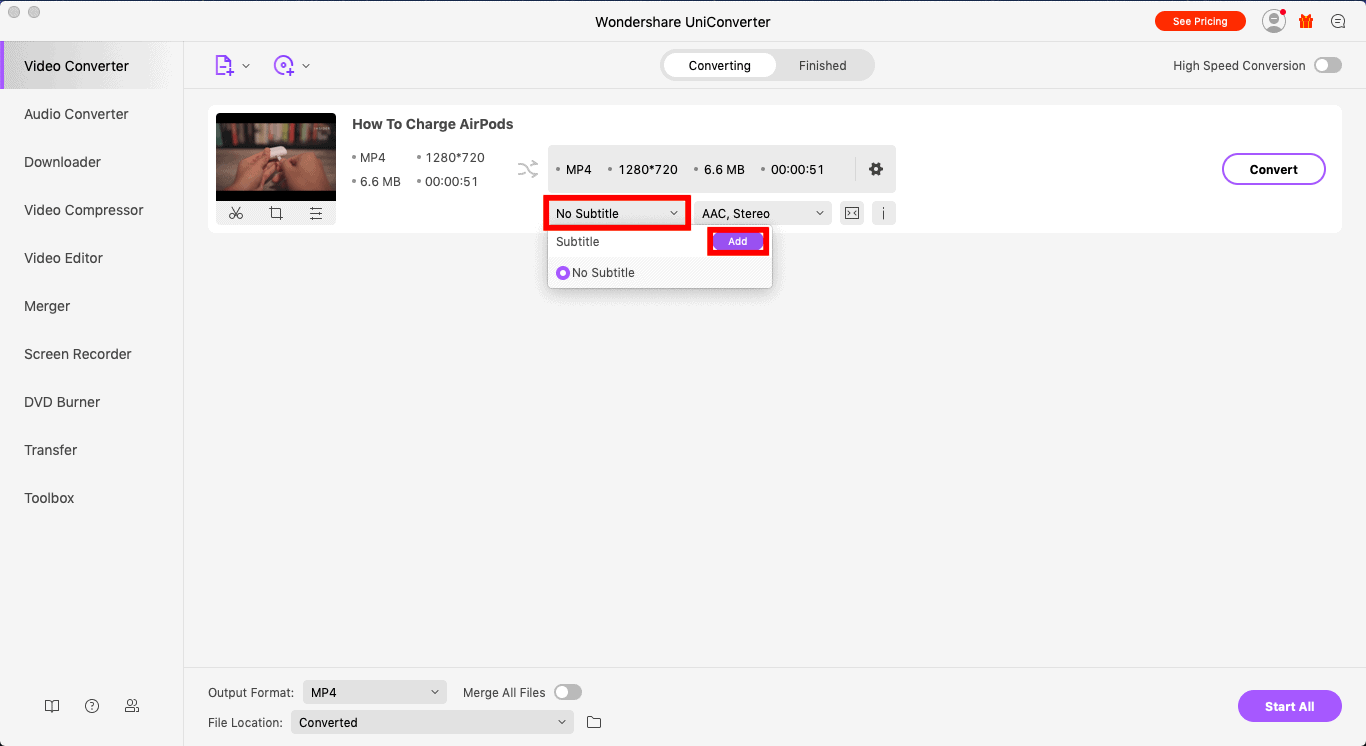Open the File Location Converted dropdown
The height and width of the screenshot is (746, 1366).
pyautogui.click(x=432, y=722)
